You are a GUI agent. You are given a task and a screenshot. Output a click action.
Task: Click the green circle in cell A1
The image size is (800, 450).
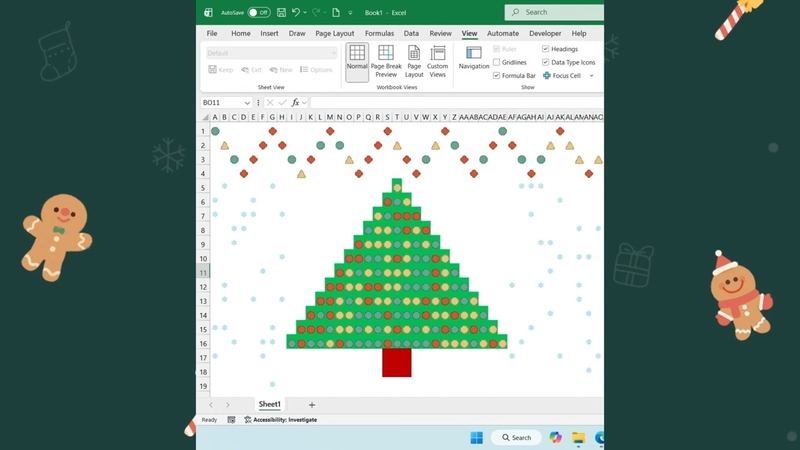[215, 131]
